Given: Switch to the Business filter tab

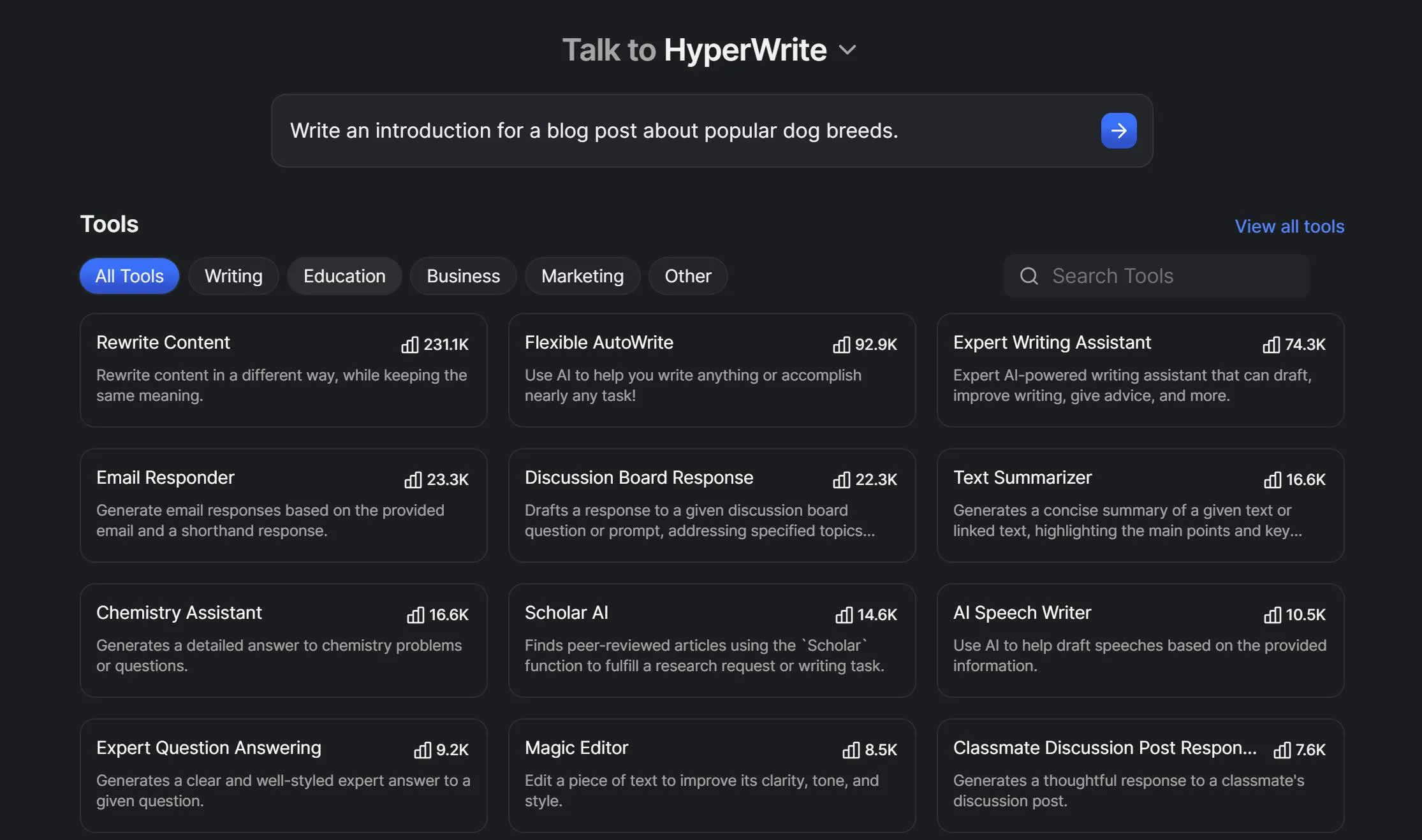Looking at the screenshot, I should tap(463, 275).
